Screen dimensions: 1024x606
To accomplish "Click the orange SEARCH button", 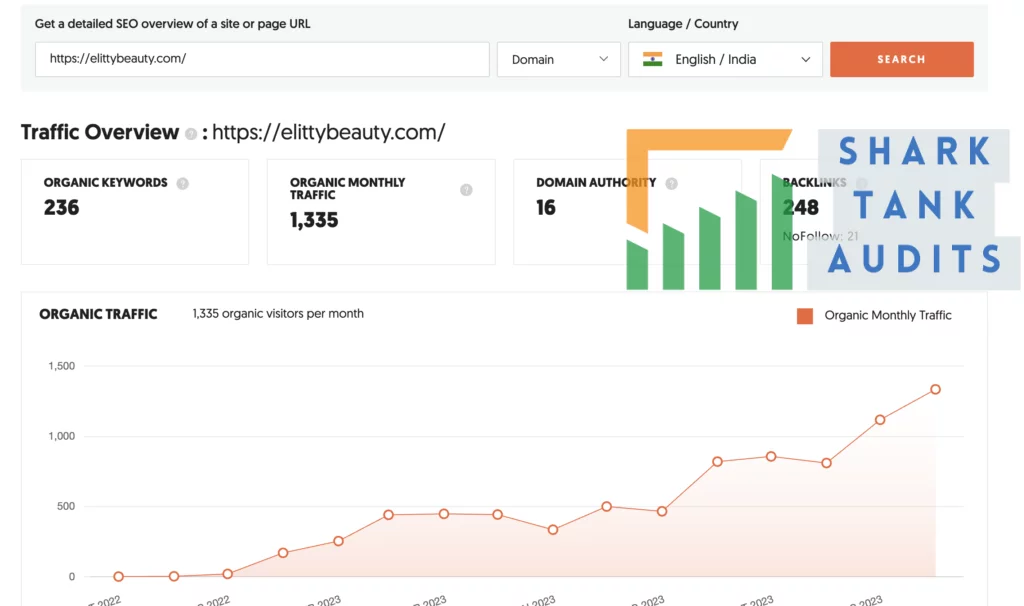I will point(901,59).
